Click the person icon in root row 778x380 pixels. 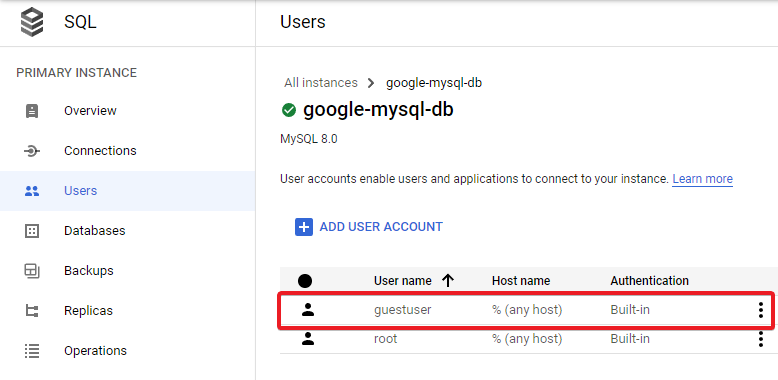(308, 339)
